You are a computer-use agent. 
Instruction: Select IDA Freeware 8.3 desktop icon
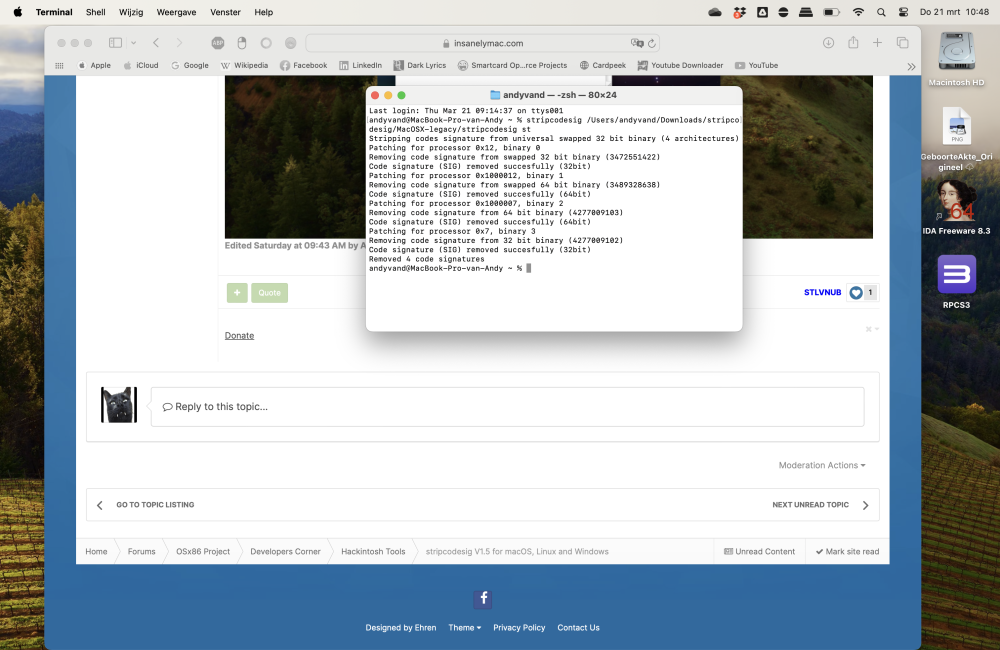(956, 207)
